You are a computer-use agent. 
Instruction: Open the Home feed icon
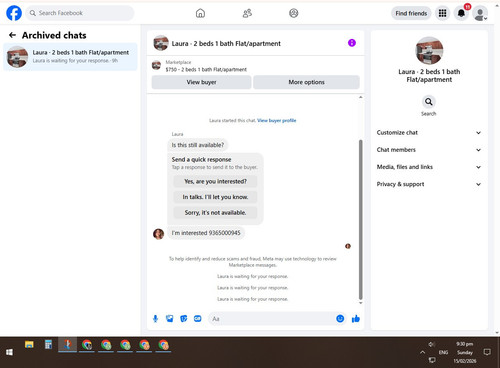click(x=200, y=13)
